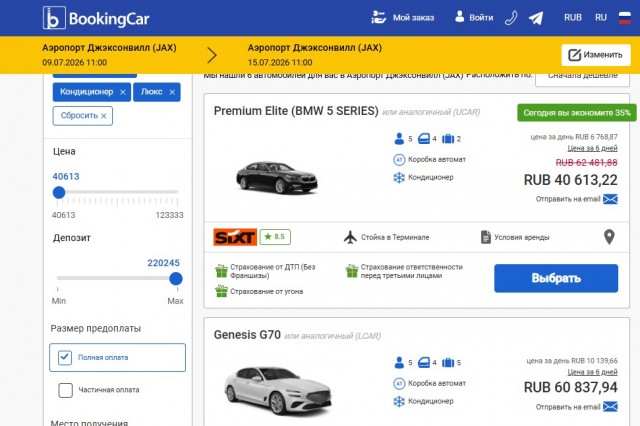Click the Цена slider handle
Viewport: 640px width, 426px height.
[59, 192]
